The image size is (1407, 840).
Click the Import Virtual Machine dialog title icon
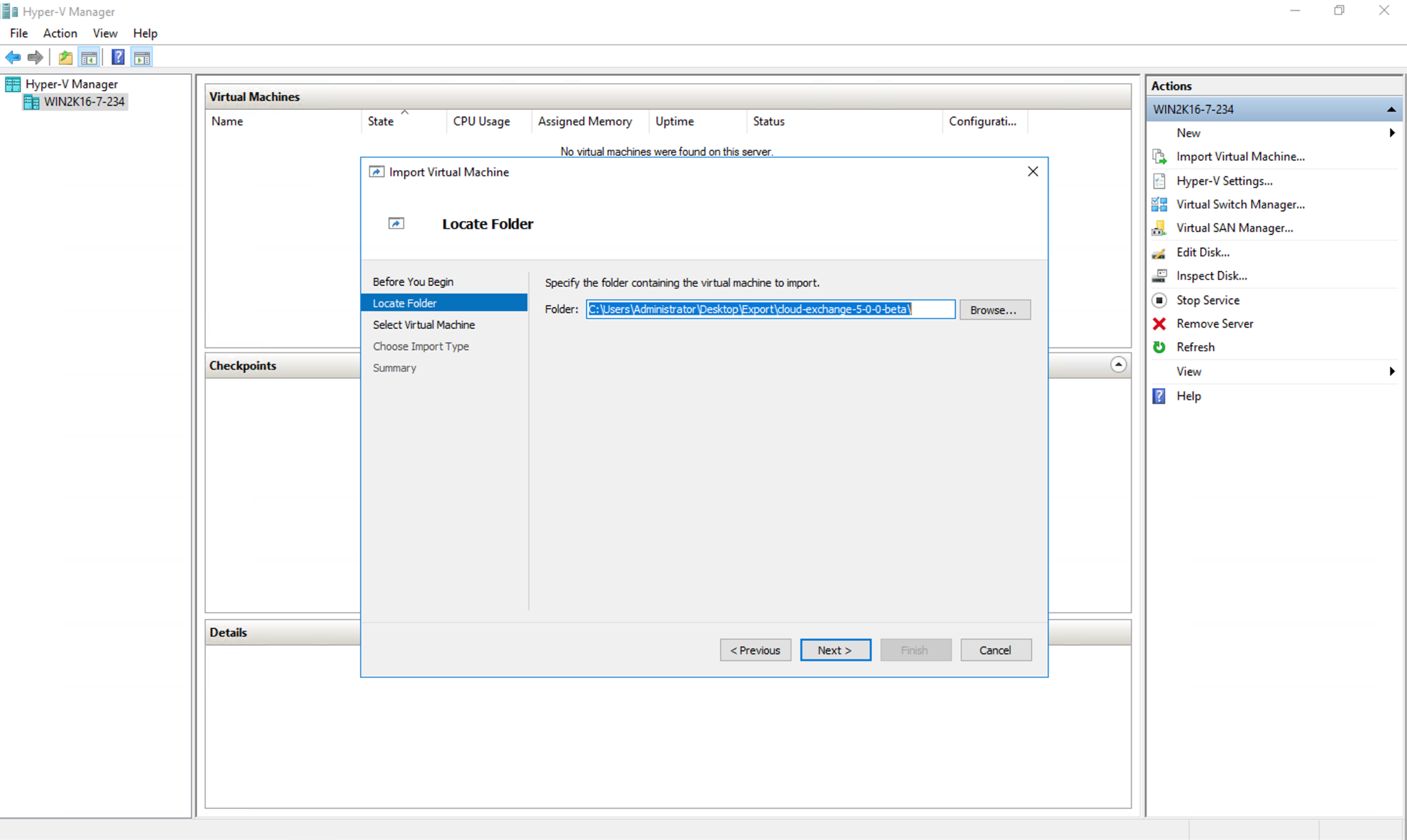376,172
